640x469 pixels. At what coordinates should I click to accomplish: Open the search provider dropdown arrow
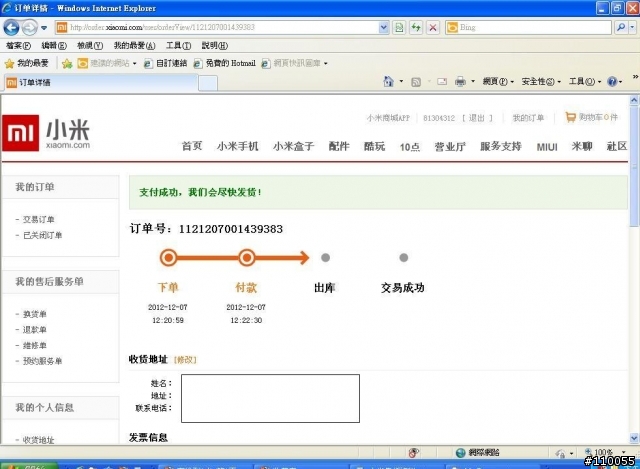pos(632,27)
